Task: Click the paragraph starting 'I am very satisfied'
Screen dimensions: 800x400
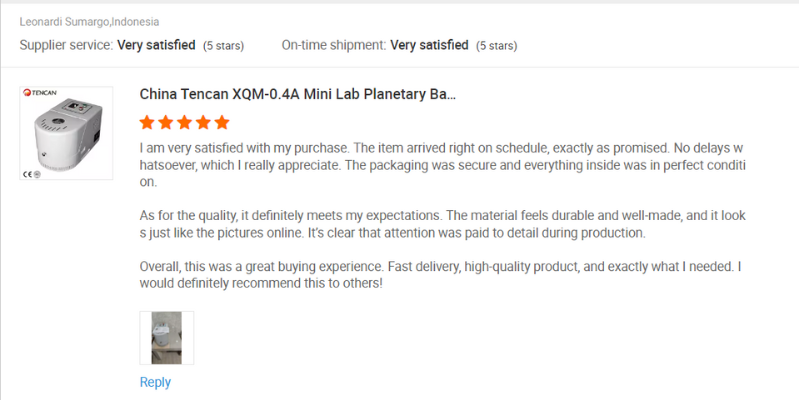Action: click(x=440, y=165)
